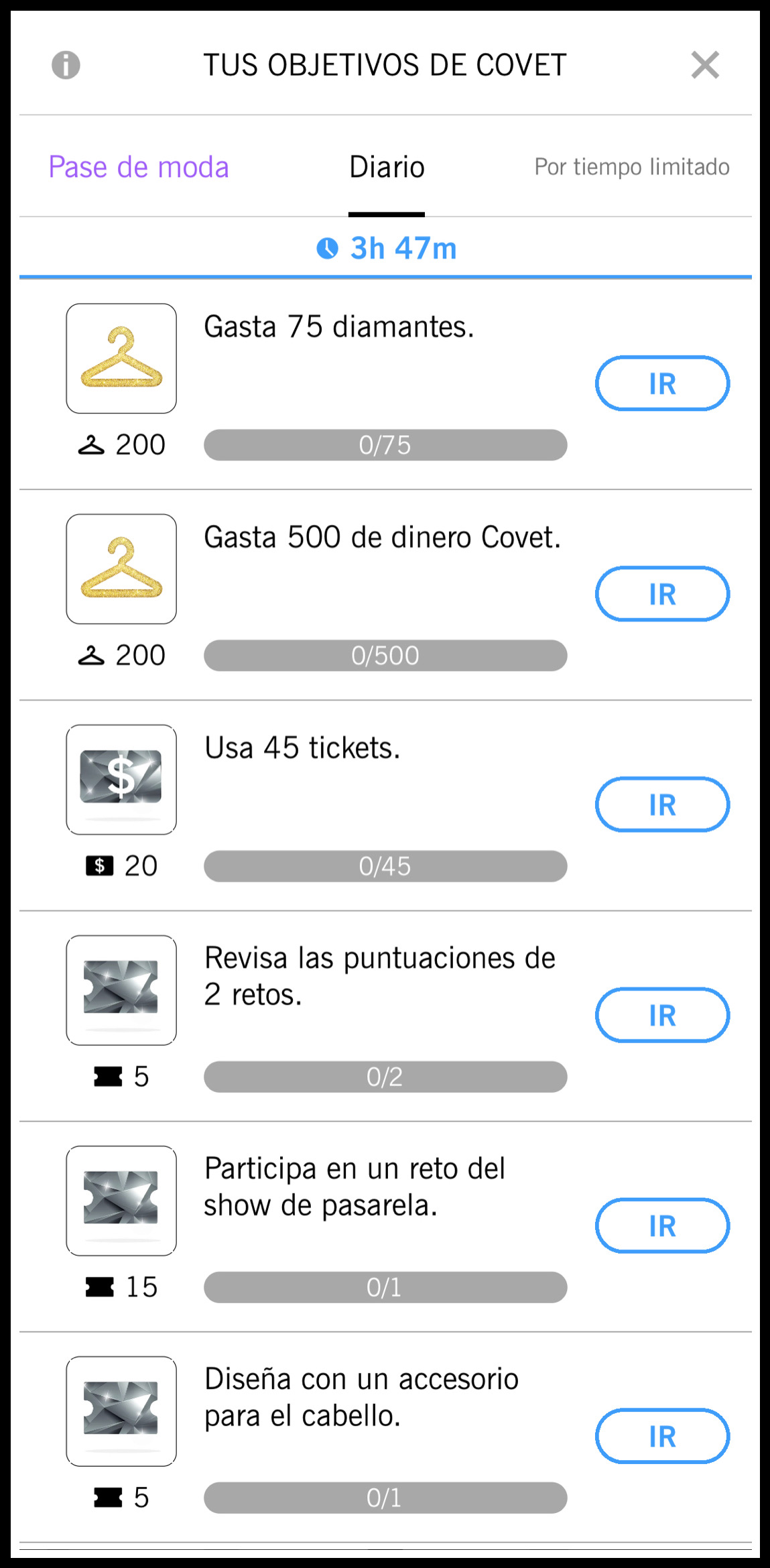Screen dimensions: 770x1568
Task: Tap the gold hanger reward for 75 diamantes
Action: [x=121, y=359]
